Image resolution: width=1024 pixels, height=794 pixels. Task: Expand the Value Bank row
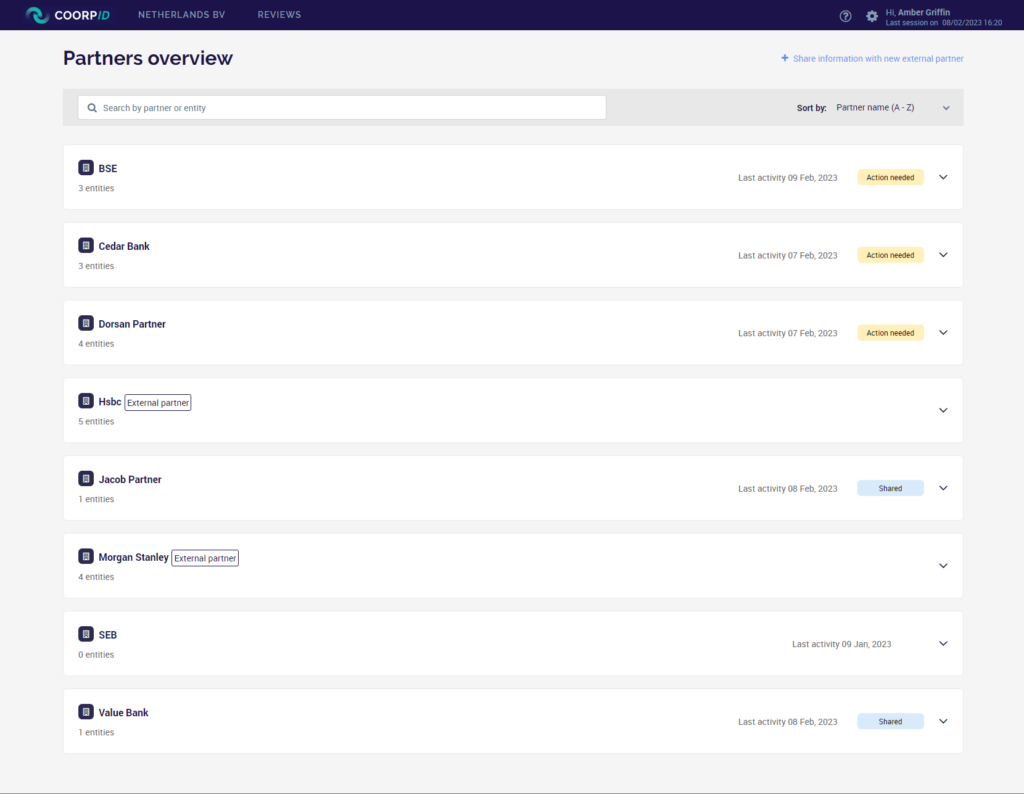943,721
